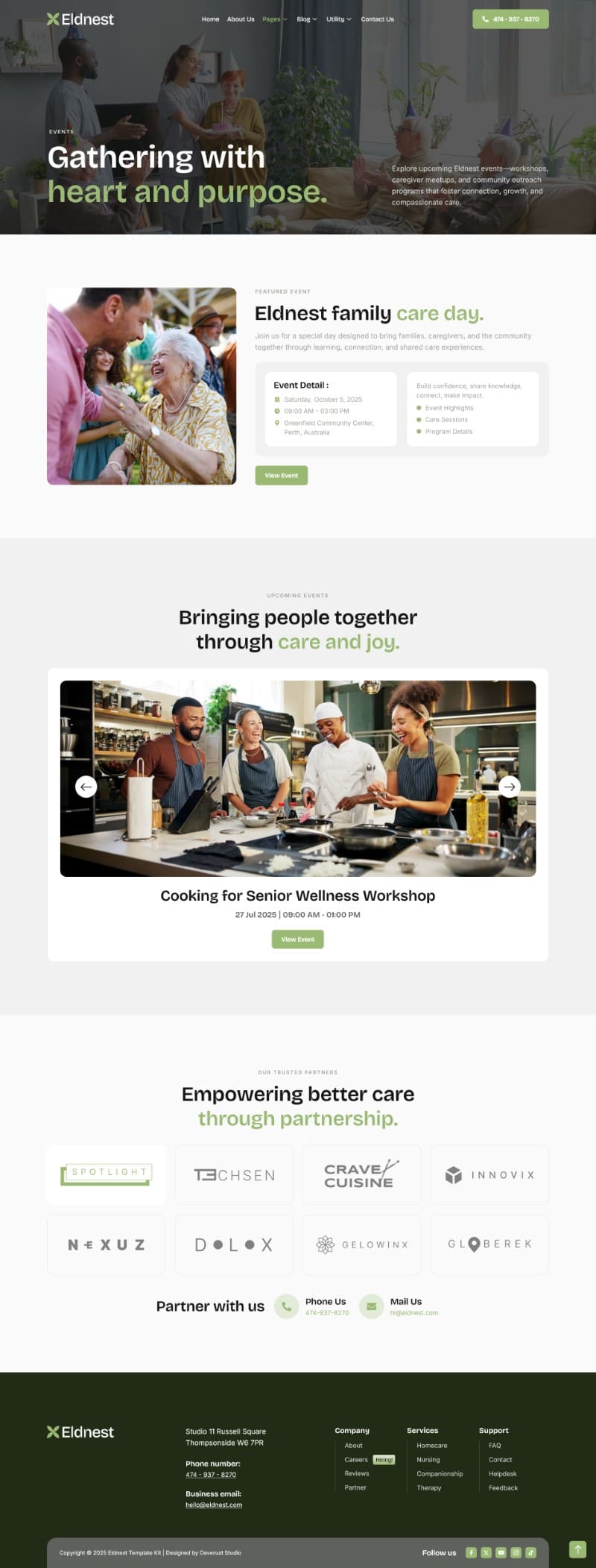Go to previous event slide arrow
The height and width of the screenshot is (1568, 596).
(x=86, y=787)
